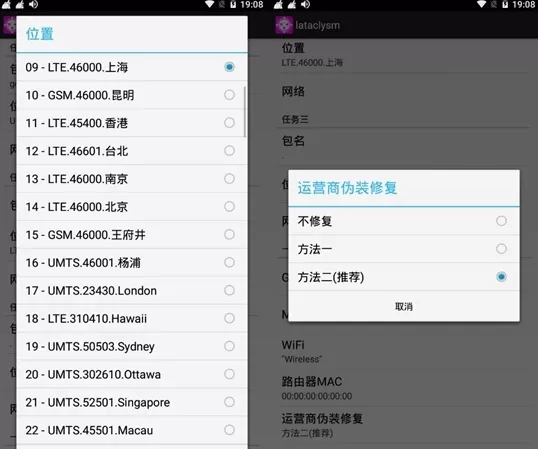Choose 11 - LTE.45400.香港 location

coord(132,123)
